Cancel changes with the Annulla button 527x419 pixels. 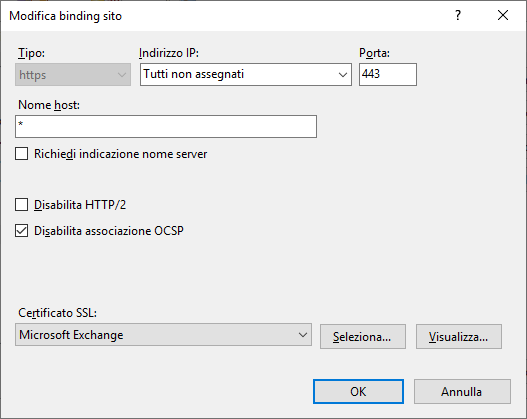point(462,391)
